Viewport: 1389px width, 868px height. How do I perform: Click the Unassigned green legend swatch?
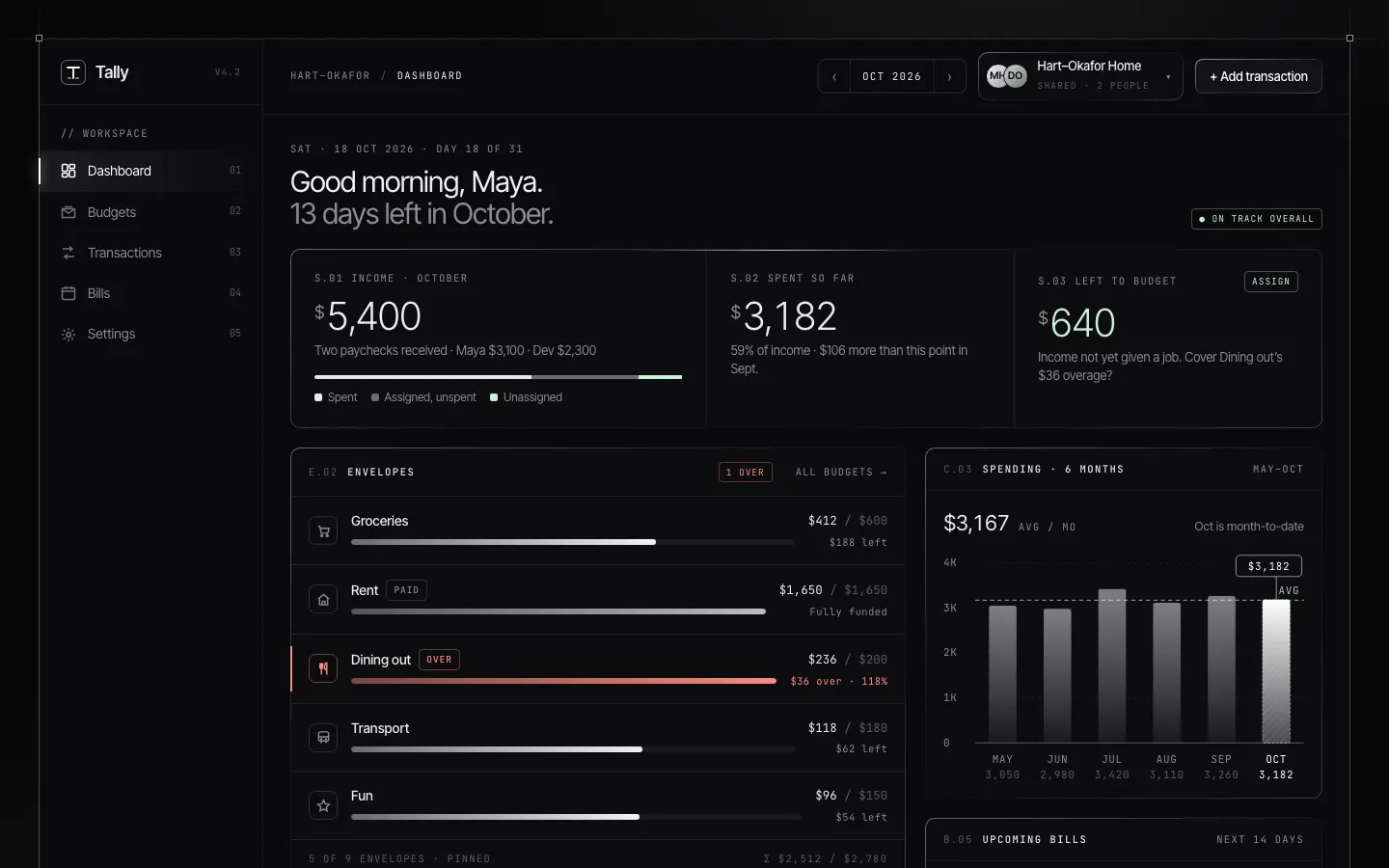click(x=494, y=397)
